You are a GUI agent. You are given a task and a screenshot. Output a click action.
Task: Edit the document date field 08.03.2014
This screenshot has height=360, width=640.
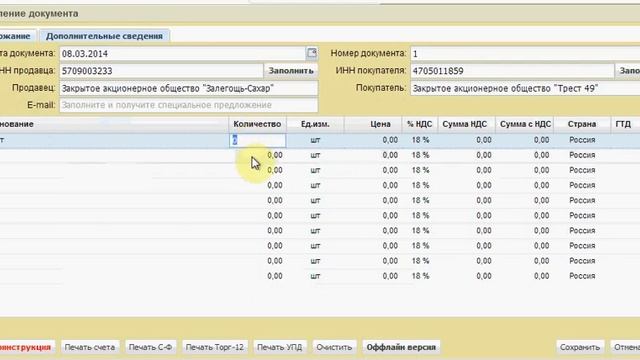point(182,53)
